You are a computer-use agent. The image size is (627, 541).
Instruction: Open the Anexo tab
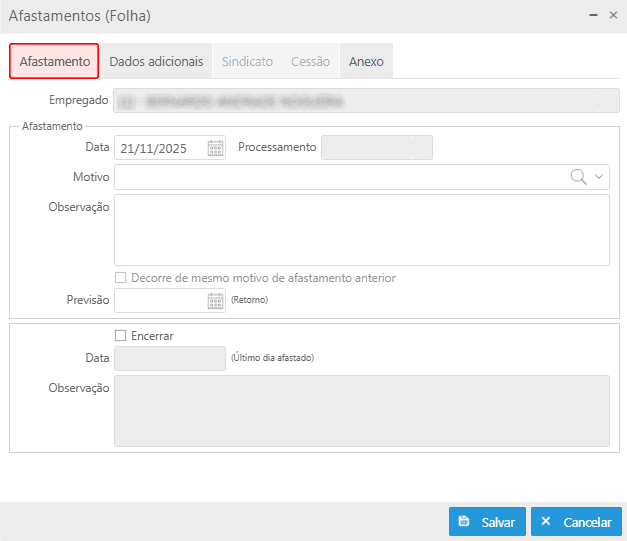(366, 61)
